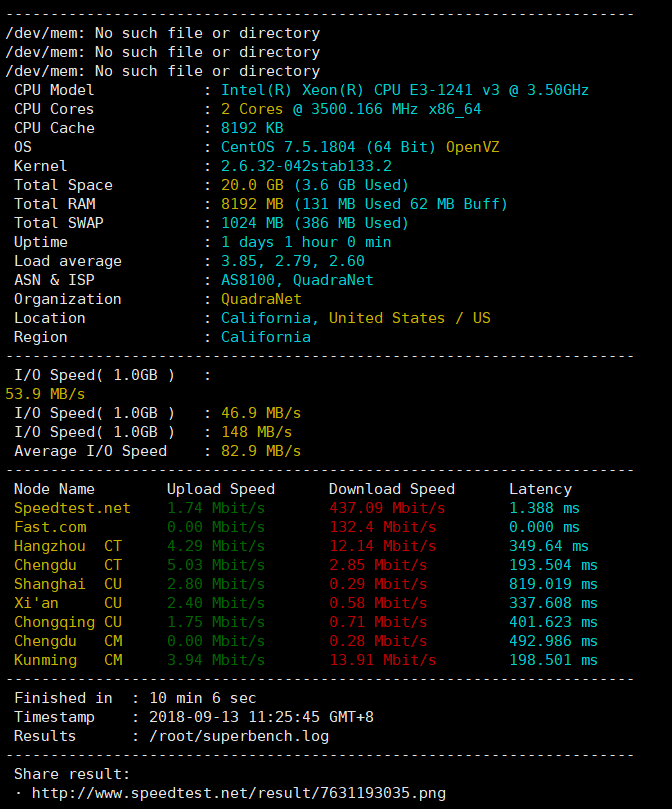Click the Node Name column header
Viewport: 672px width, 809px height.
click(x=54, y=489)
